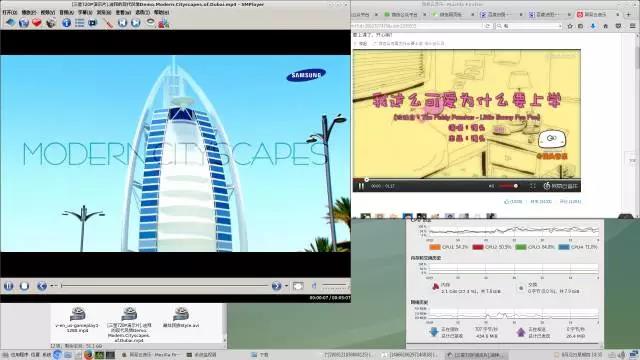The width and height of the screenshot is (640, 360).
Task: Jump to previous track in SMPlayer toolbar
Action: click(122, 23)
